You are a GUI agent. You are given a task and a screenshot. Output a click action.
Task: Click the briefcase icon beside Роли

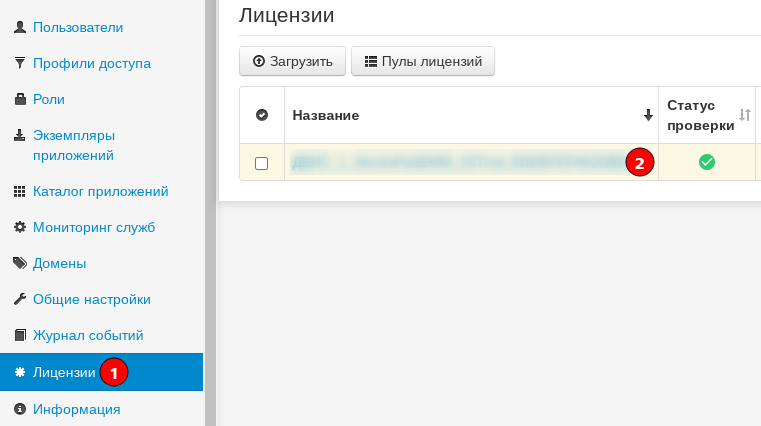tap(19, 99)
